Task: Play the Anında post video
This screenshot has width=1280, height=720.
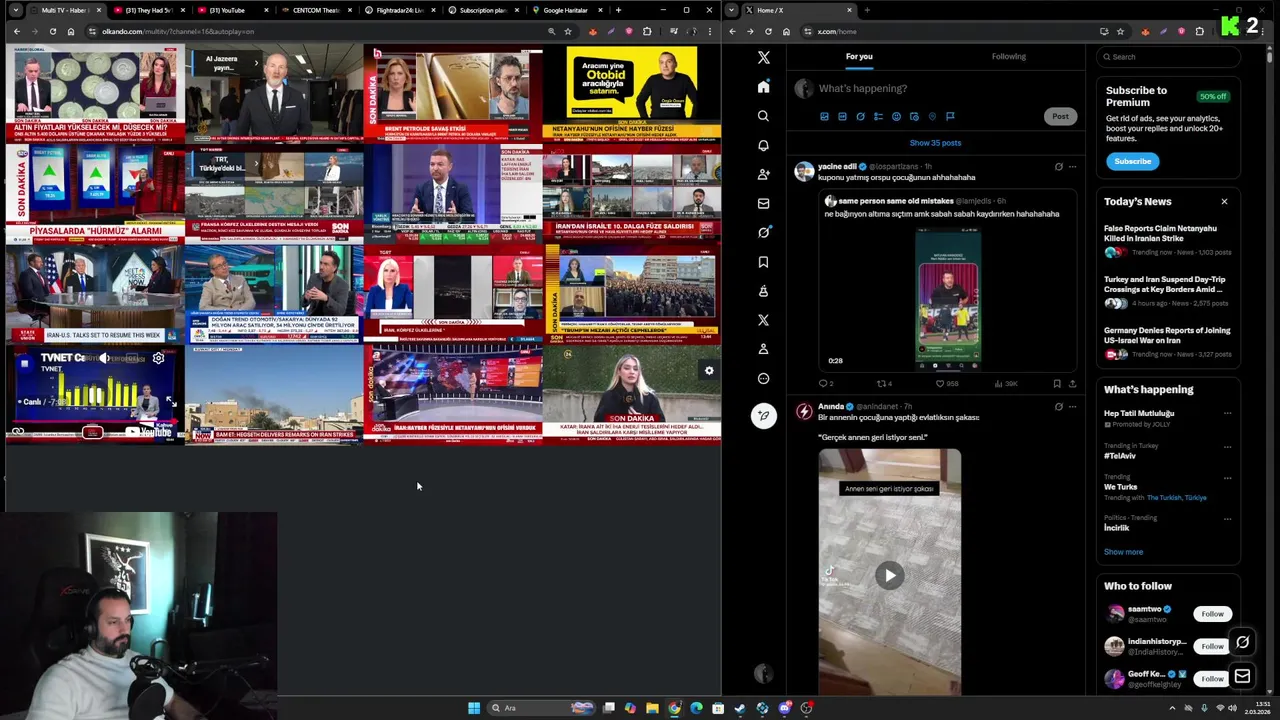Action: coord(889,575)
